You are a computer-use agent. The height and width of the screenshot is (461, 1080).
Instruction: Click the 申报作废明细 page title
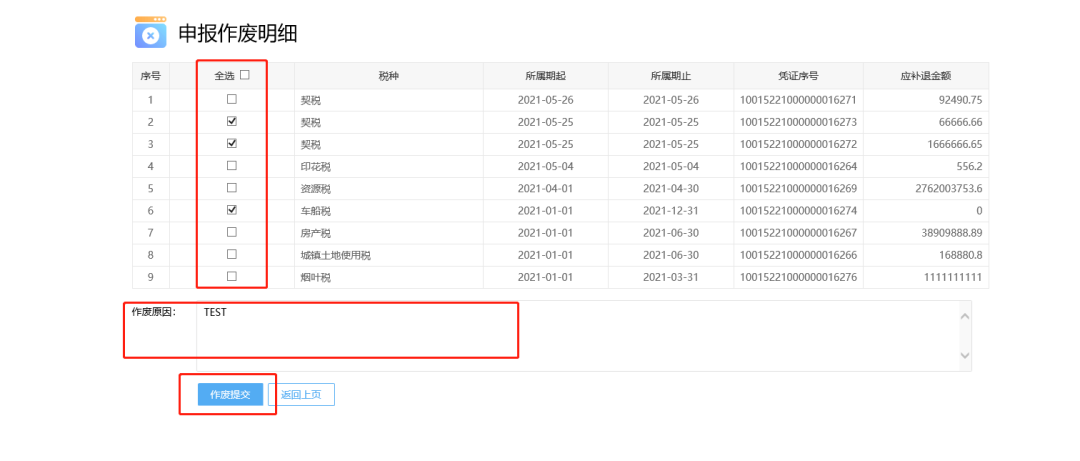pos(238,34)
